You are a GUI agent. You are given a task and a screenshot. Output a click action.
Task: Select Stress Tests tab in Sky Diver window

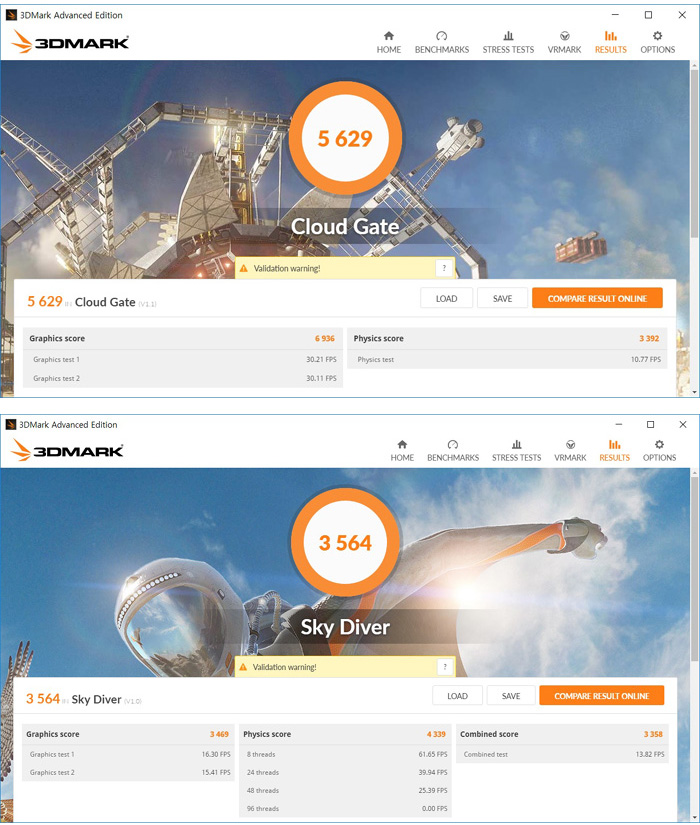click(516, 451)
